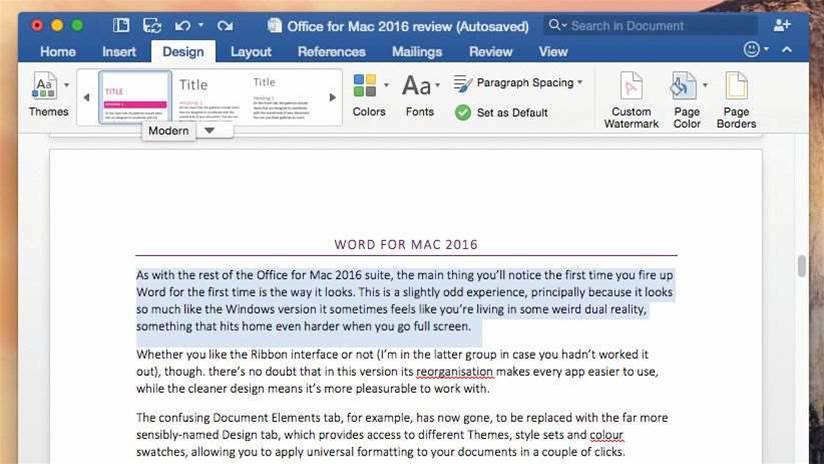
Task: Expand the Fonts dropdown arrow
Action: pyautogui.click(x=437, y=85)
